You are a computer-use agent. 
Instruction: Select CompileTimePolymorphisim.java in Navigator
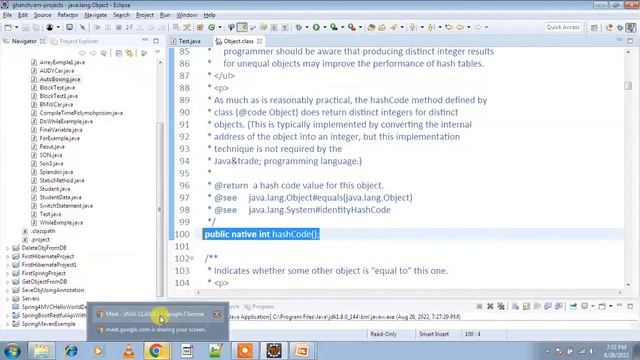click(81, 113)
